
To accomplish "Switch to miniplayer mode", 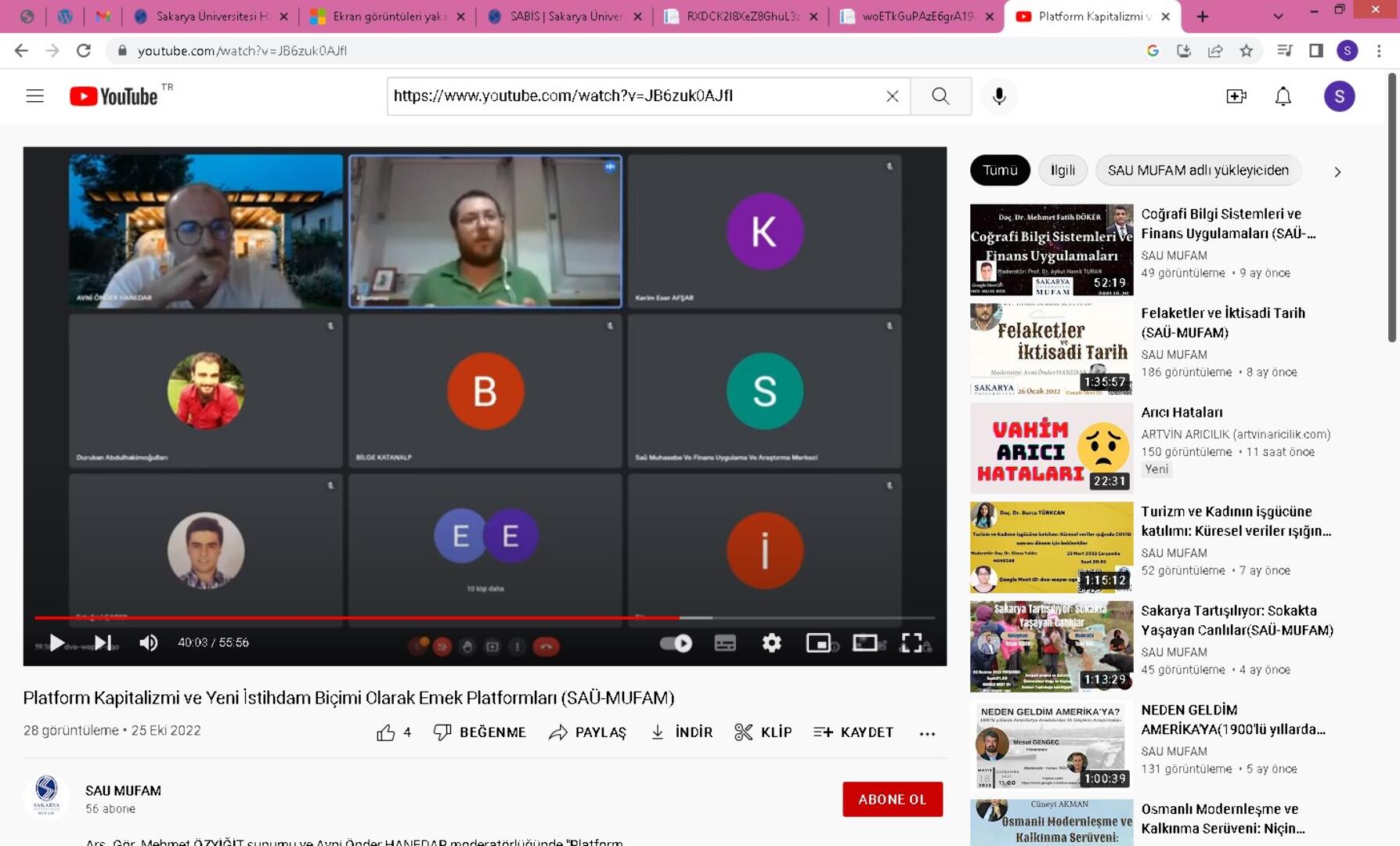I will click(x=818, y=643).
